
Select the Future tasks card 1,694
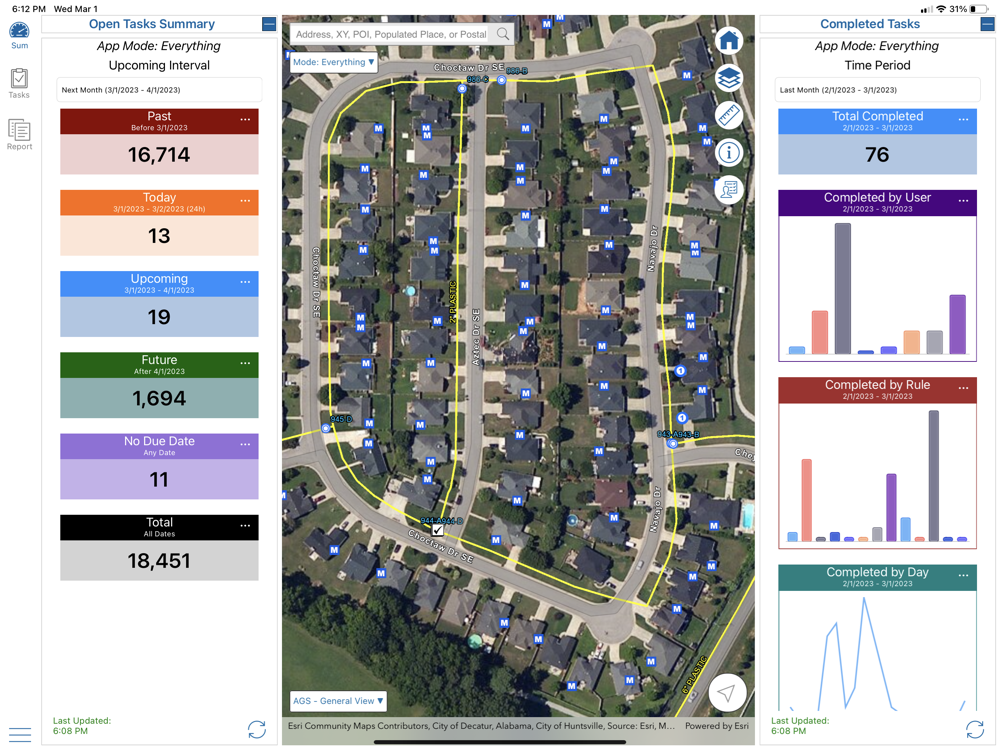point(159,385)
